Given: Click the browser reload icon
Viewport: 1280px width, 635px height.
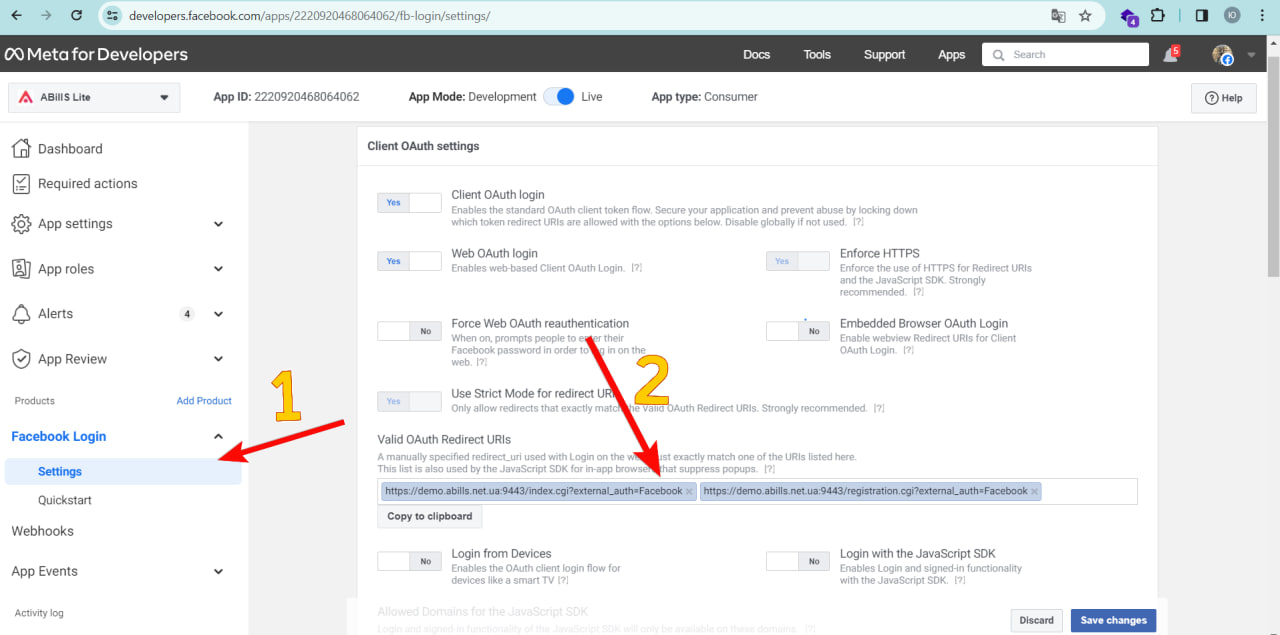Looking at the screenshot, I should pyautogui.click(x=77, y=16).
